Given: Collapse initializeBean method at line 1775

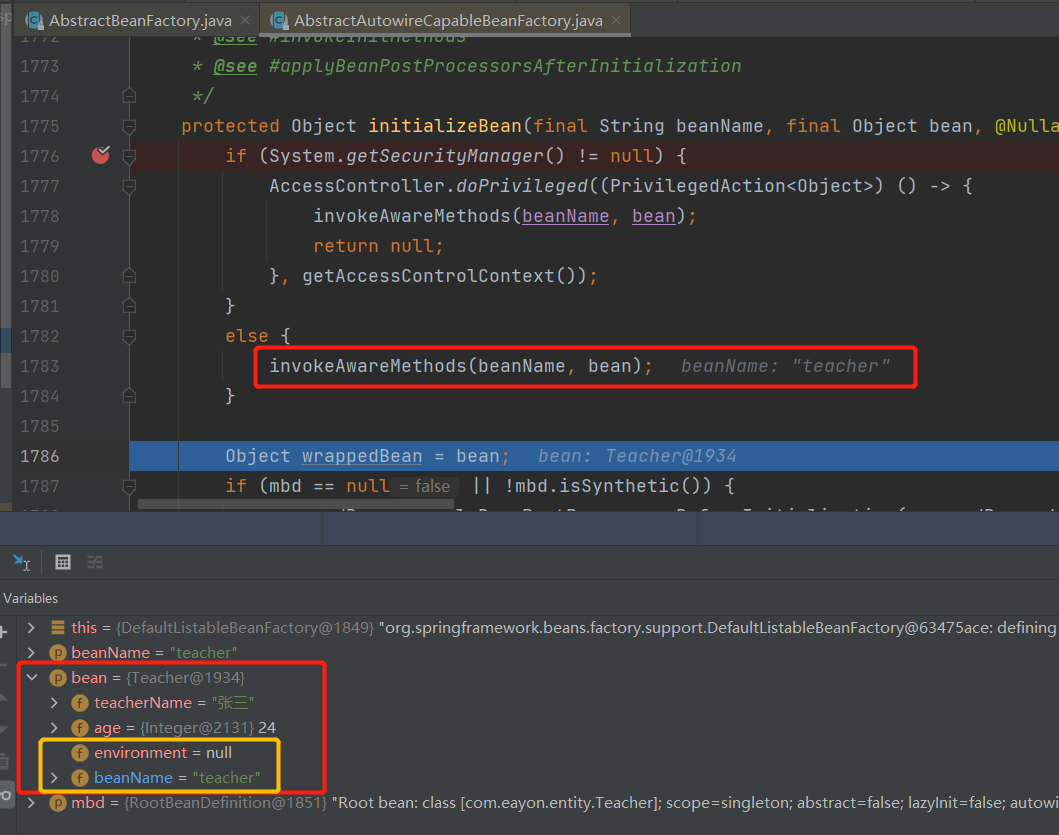Looking at the screenshot, I should [129, 126].
